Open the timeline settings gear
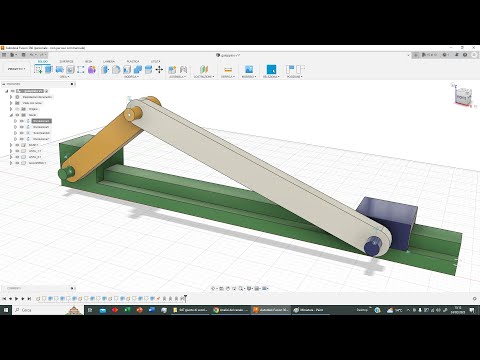The image size is (480, 360). 475,299
